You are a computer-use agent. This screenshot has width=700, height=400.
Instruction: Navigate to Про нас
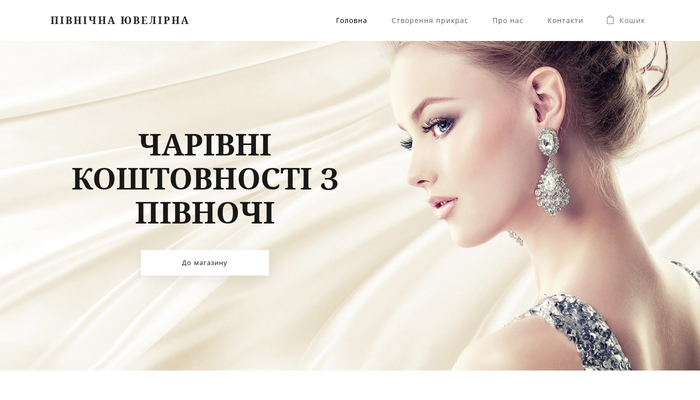508,21
